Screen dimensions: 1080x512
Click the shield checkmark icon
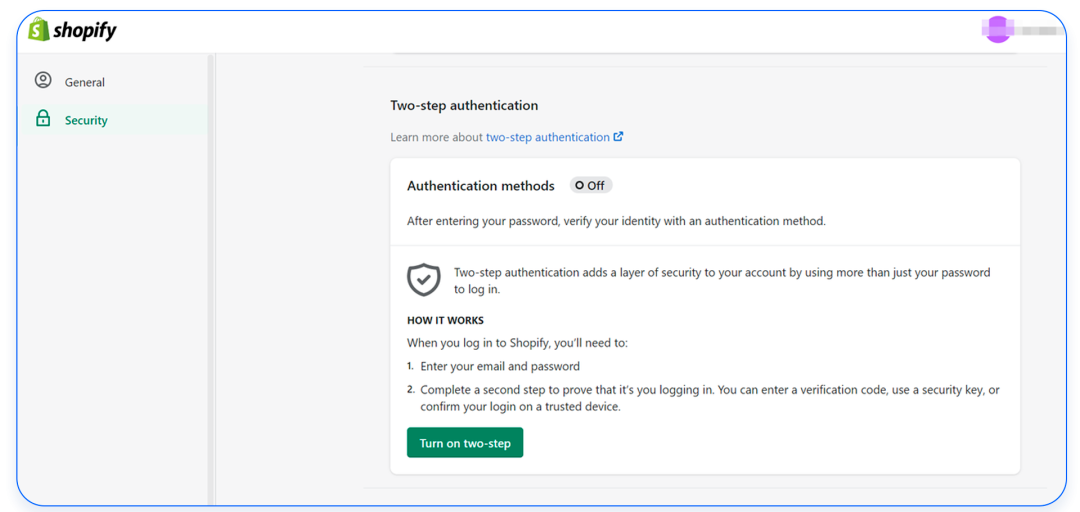click(424, 279)
